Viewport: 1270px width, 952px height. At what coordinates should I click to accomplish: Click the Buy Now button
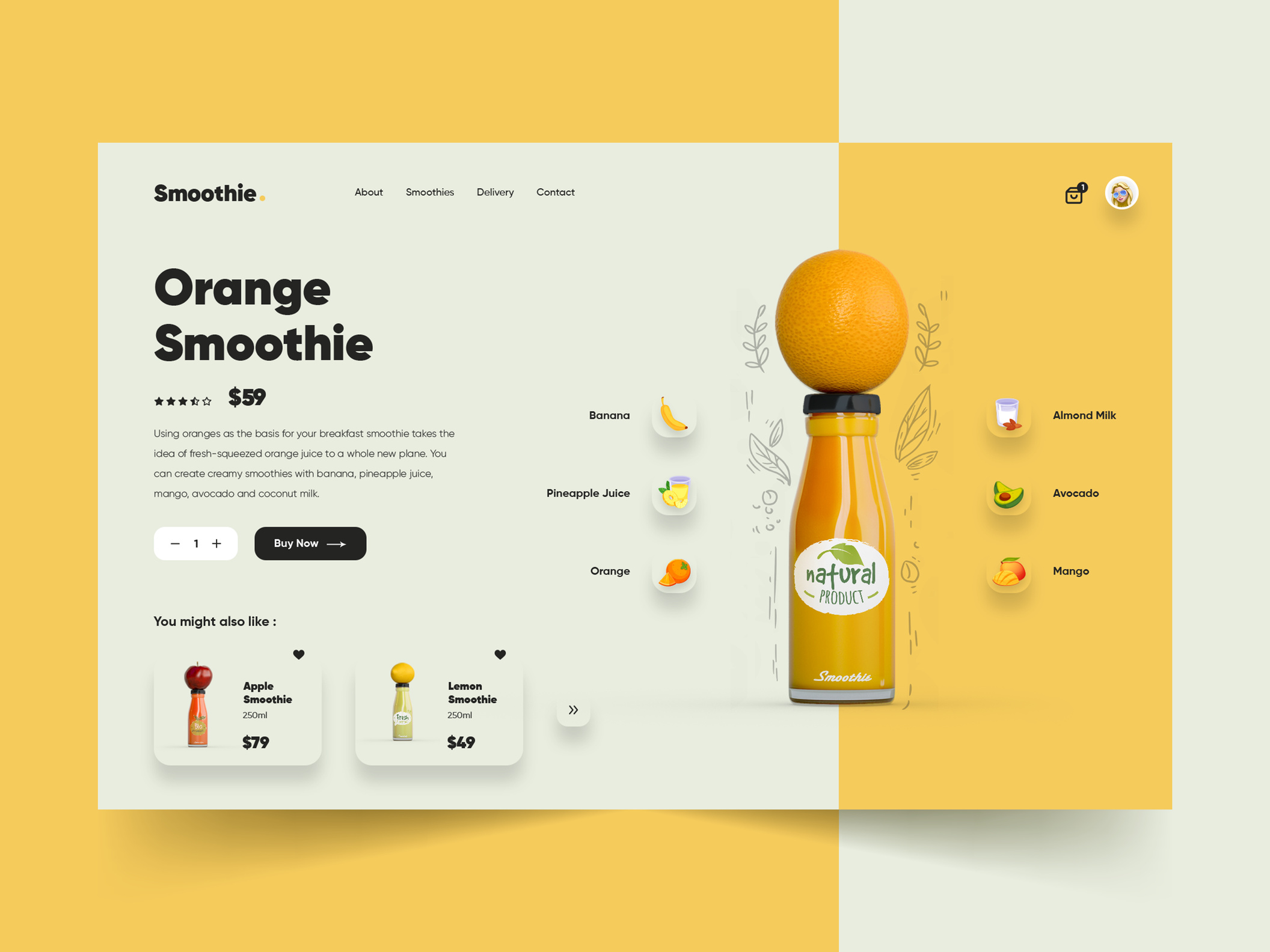click(x=308, y=543)
